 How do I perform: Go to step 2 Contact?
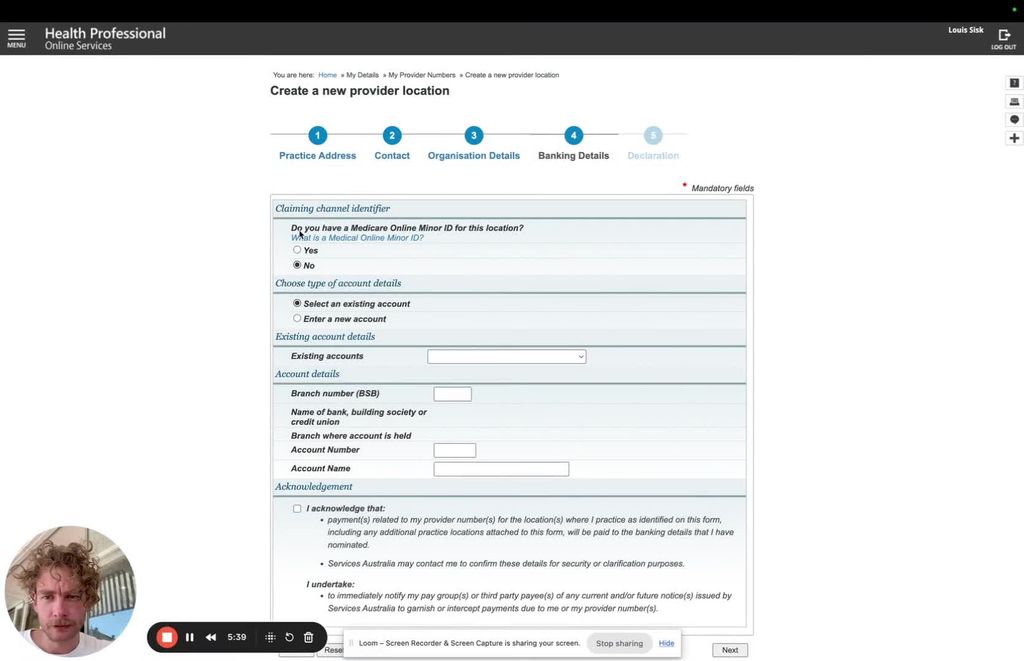click(x=392, y=144)
